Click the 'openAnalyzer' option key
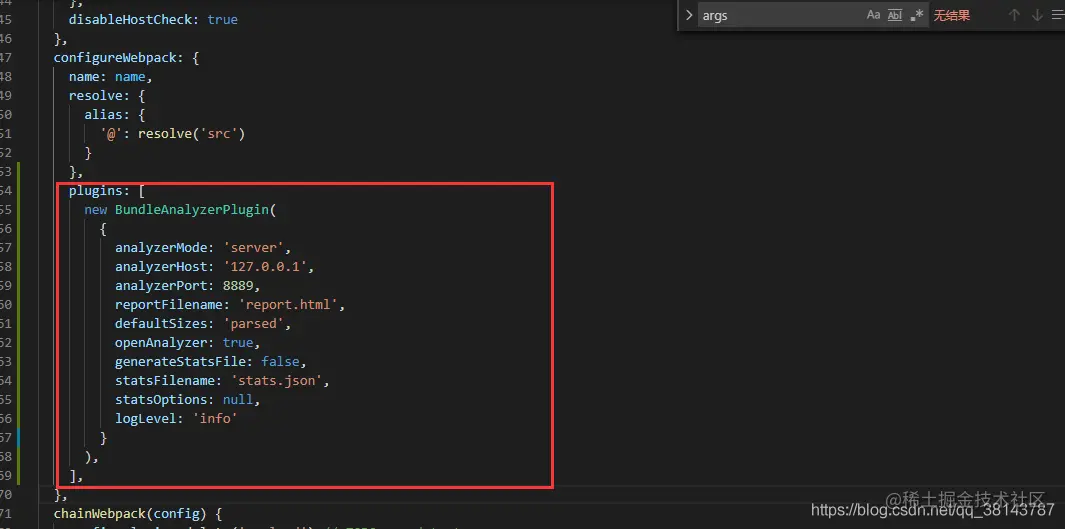 pos(161,343)
